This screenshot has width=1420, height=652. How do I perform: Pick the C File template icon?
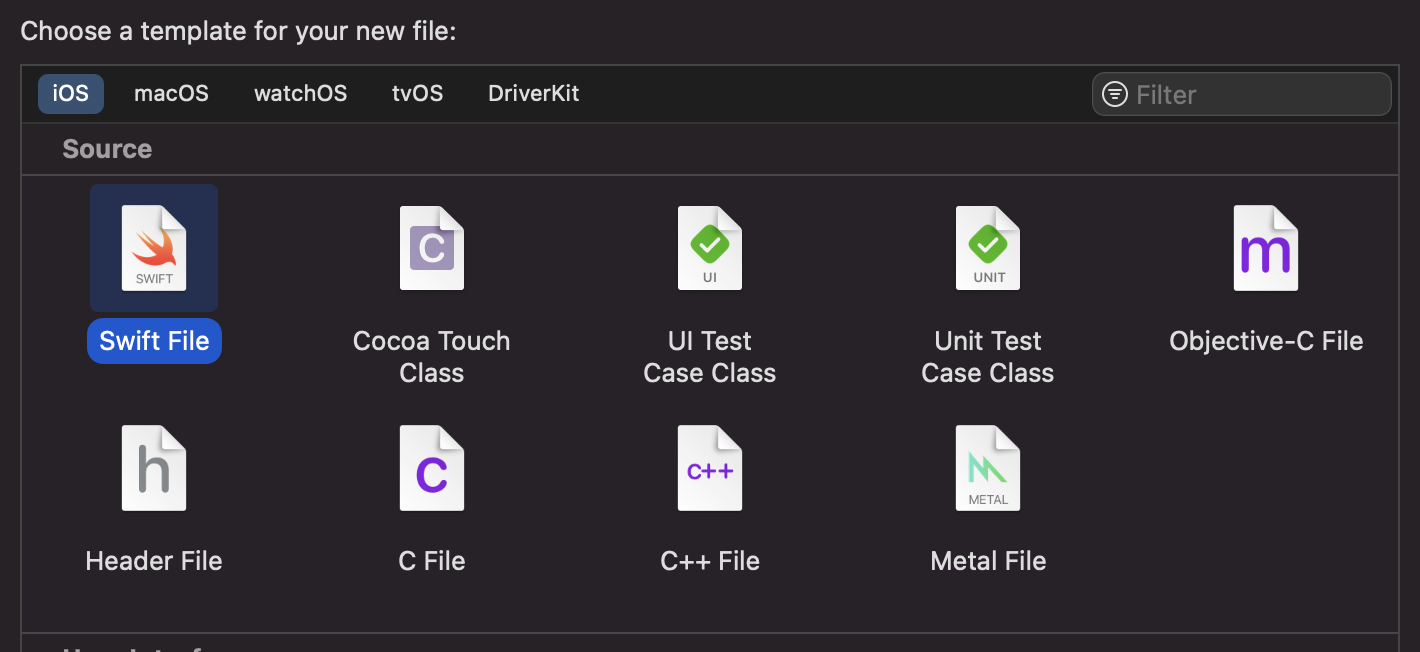pos(432,468)
